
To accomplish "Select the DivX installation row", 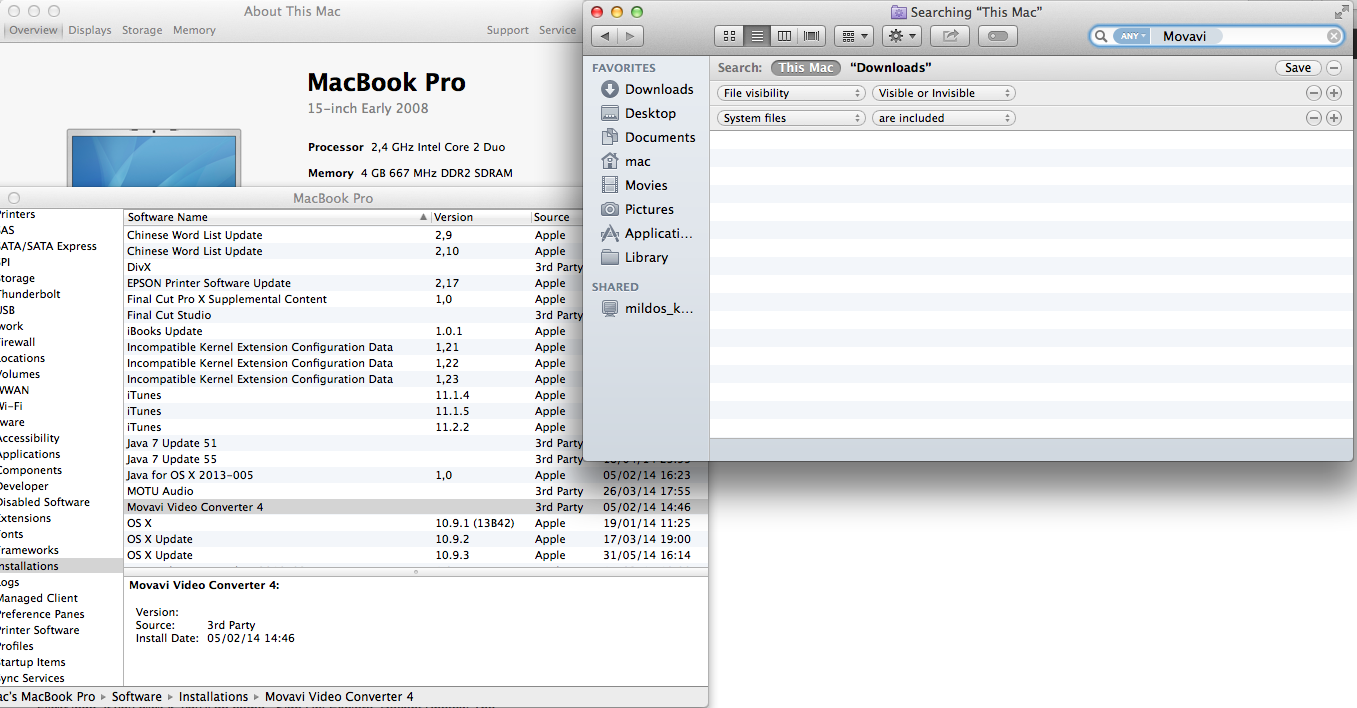I will (x=354, y=267).
